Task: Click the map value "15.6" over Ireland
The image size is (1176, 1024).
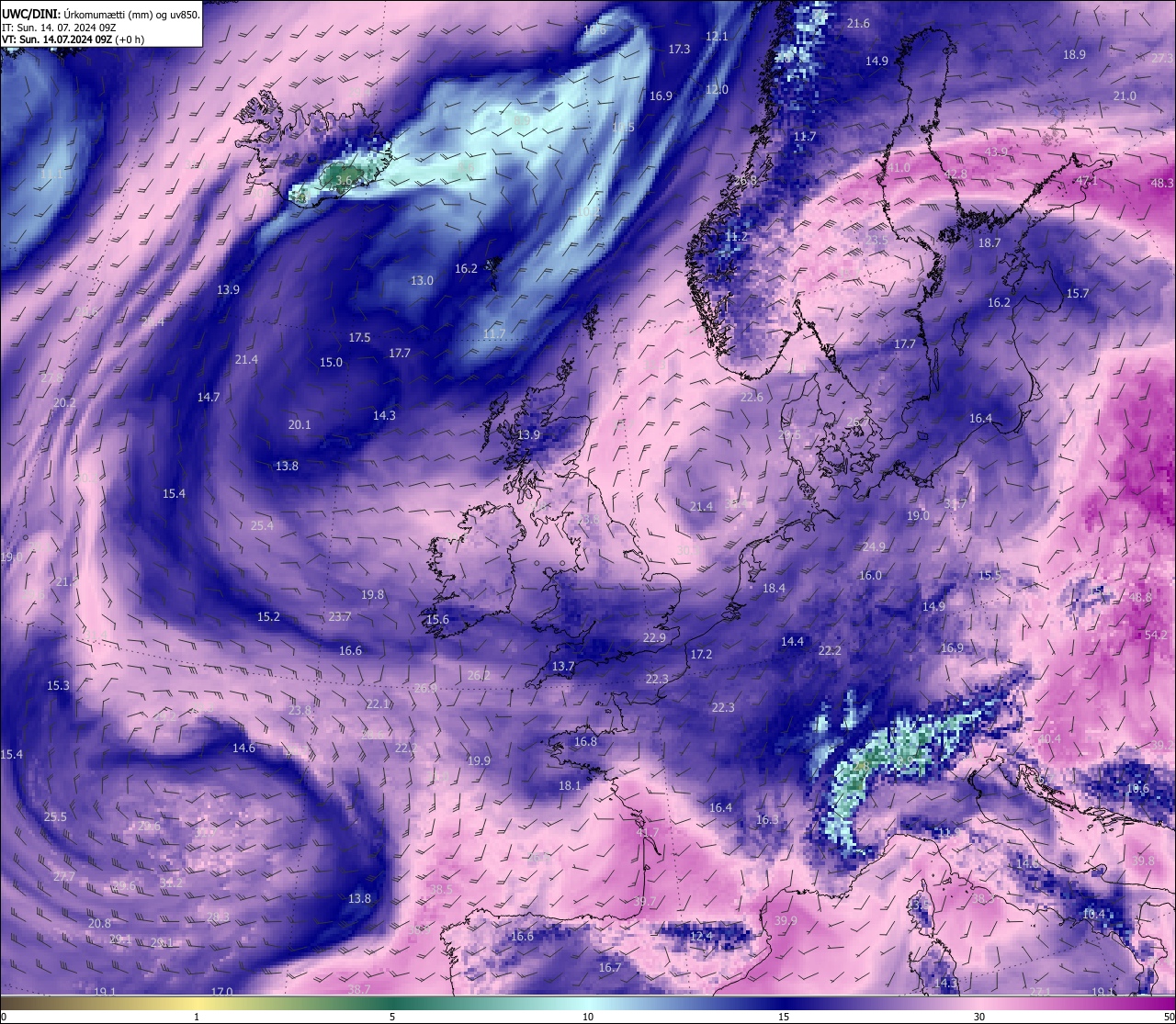Action: point(437,620)
